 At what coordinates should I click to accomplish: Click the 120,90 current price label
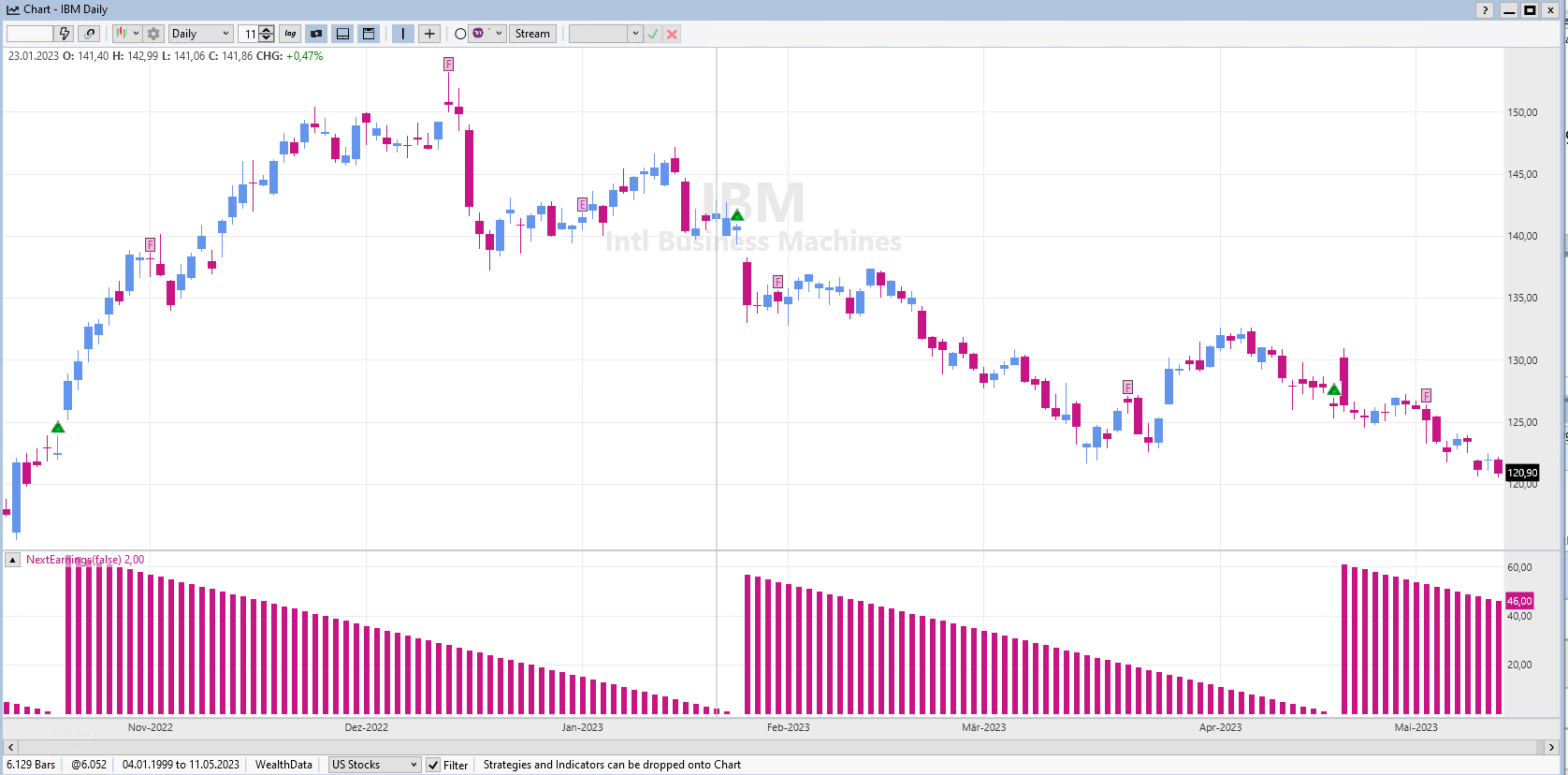[1522, 473]
